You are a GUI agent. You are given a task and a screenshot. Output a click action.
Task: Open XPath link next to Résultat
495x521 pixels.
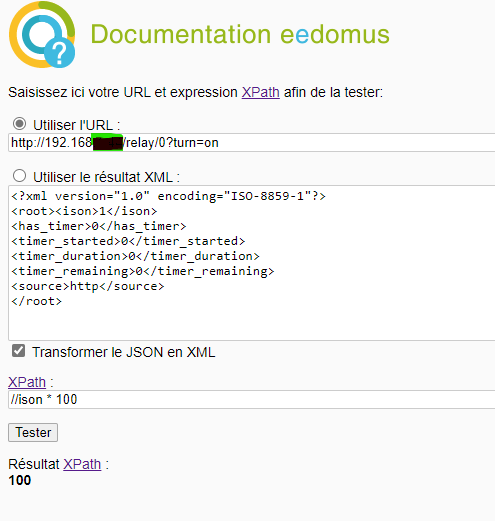(x=82, y=464)
